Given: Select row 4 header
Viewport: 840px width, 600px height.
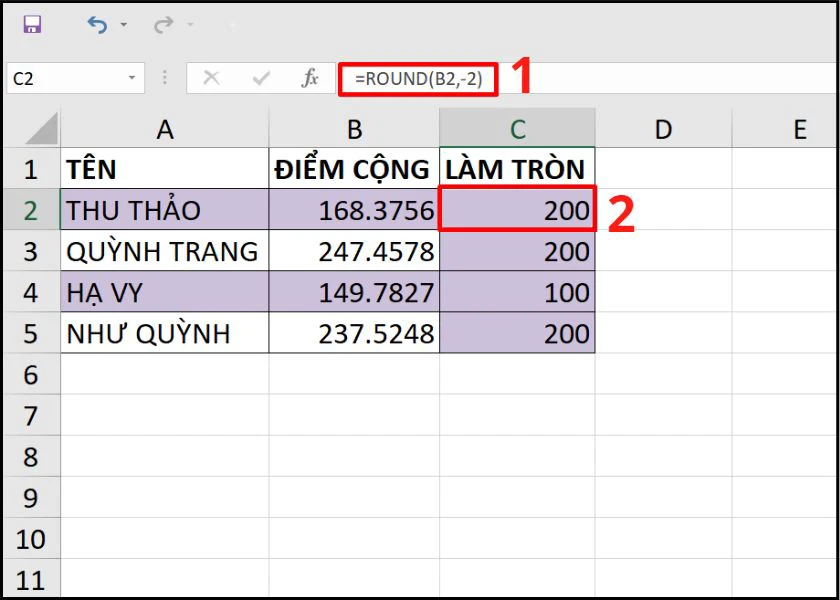Looking at the screenshot, I should click(31, 292).
